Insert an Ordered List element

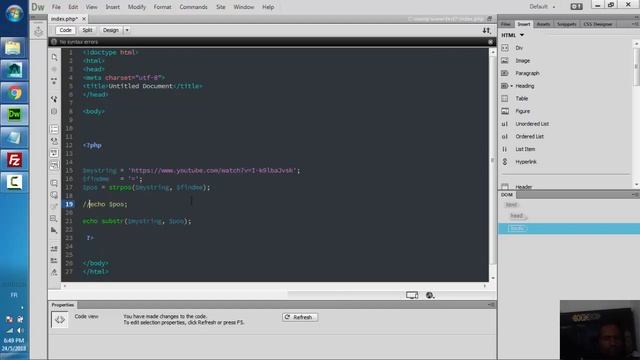pos(529,136)
